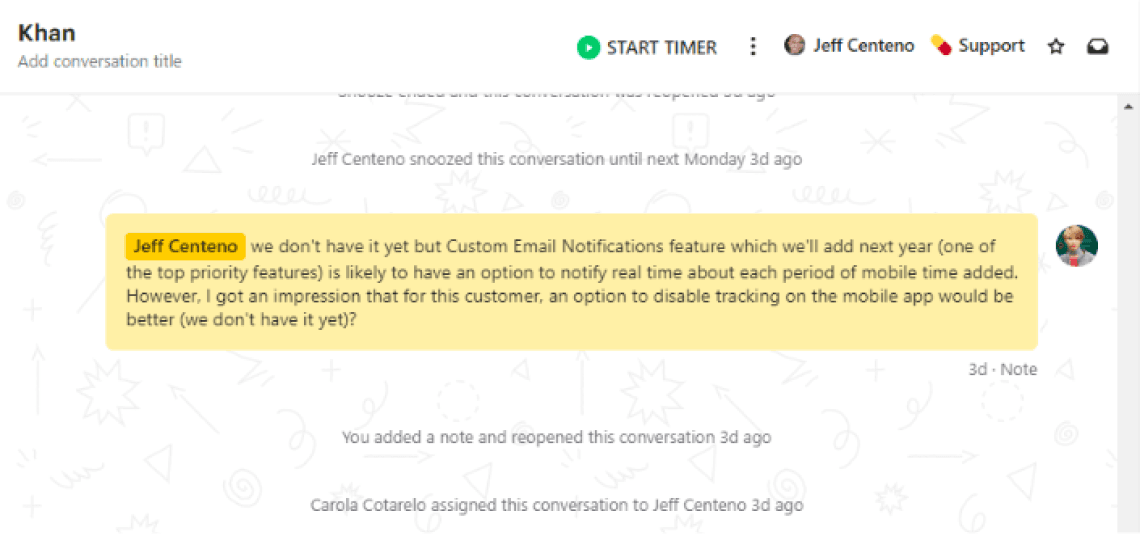The height and width of the screenshot is (534, 1140).
Task: Select the 'You added a note' event line
Action: (x=556, y=437)
